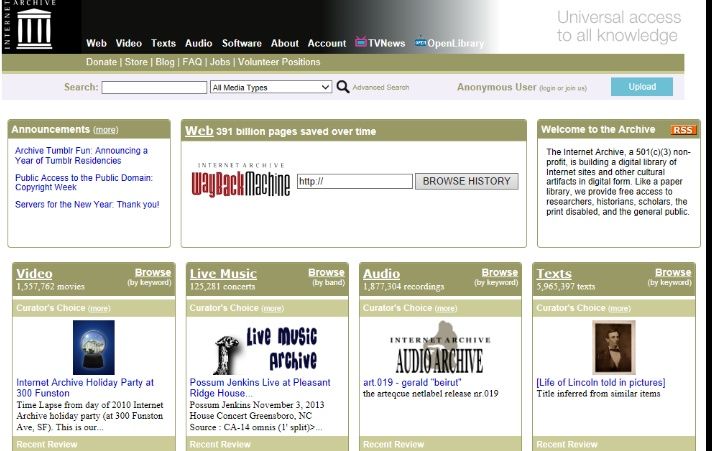Click the FAQ link
Image resolution: width=712 pixels, height=451 pixels.
[192, 62]
